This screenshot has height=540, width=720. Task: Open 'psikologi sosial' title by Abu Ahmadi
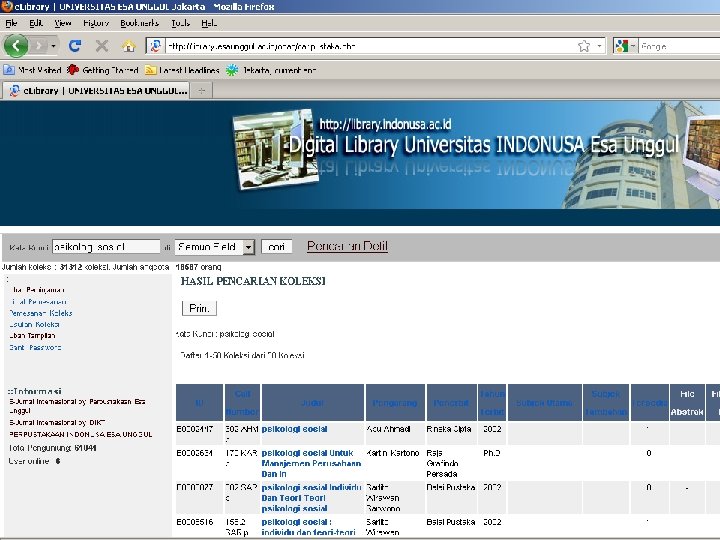294,429
